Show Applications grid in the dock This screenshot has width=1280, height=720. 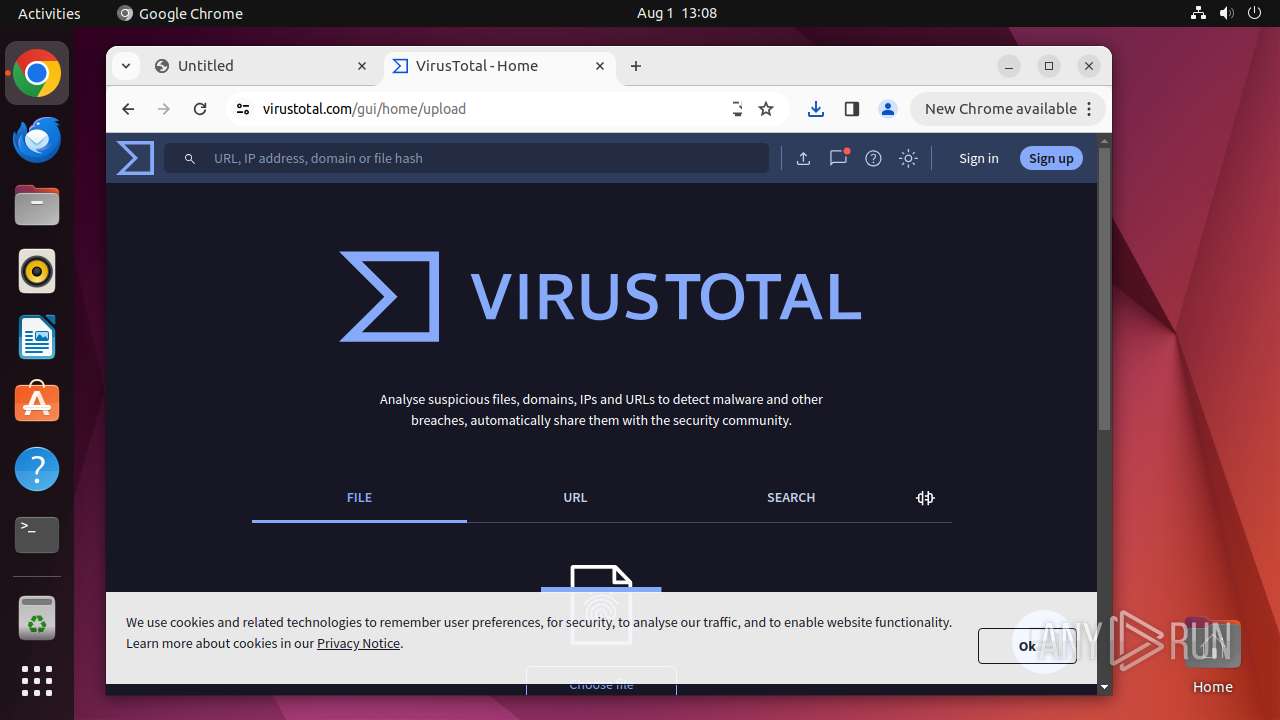pyautogui.click(x=37, y=681)
